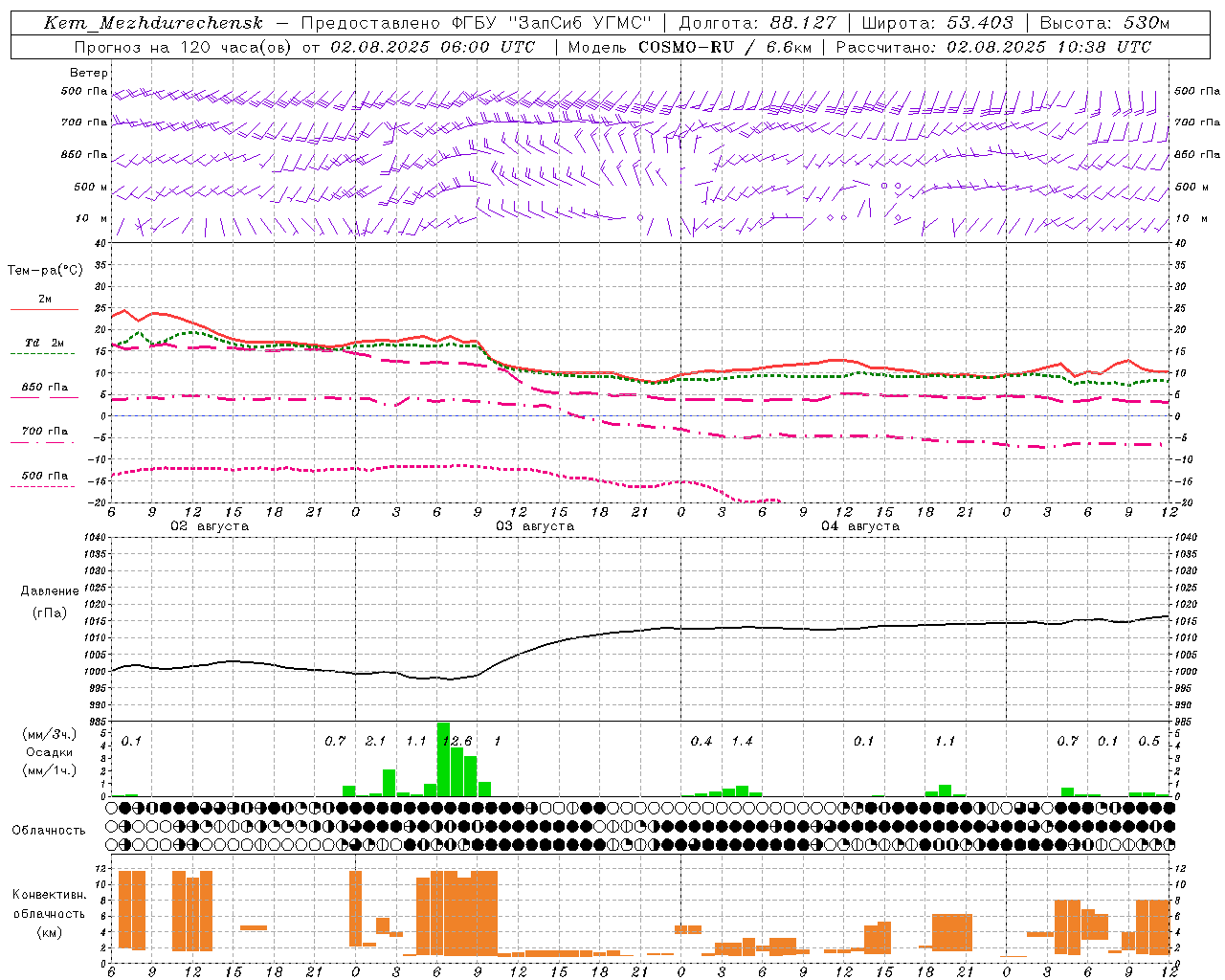This screenshot has height=980, width=1225.
Task: Click the precipitation total 12.6
Action: tap(456, 742)
